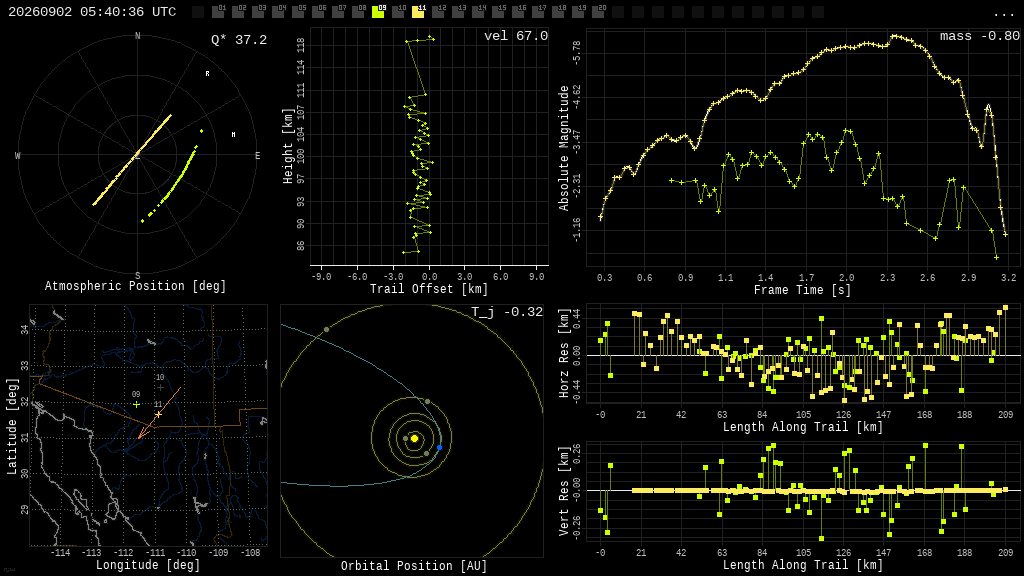Screen dimensions: 1024x576
Task: Click the Q* 37.2 quality label
Action: coord(239,40)
